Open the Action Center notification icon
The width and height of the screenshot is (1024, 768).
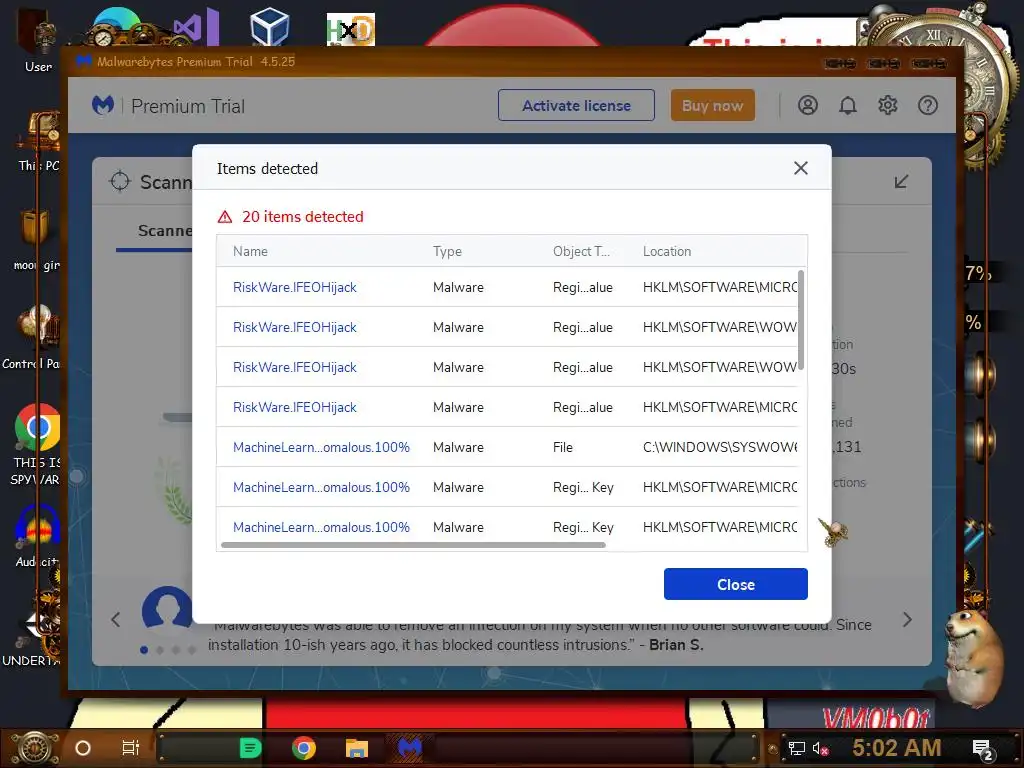pyautogui.click(x=982, y=749)
